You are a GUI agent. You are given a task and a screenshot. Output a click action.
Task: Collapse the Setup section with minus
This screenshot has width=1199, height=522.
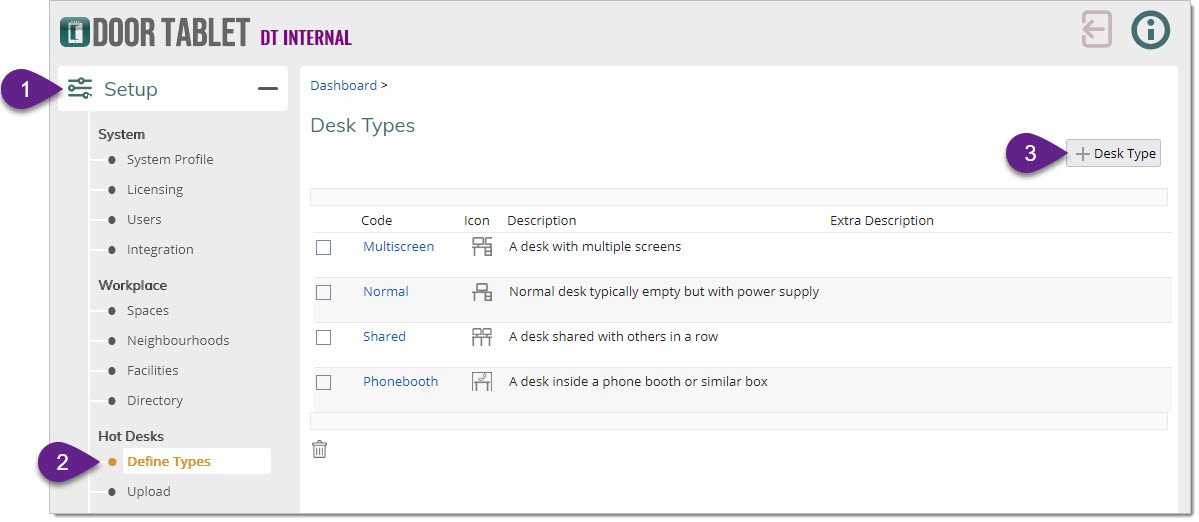tap(267, 89)
